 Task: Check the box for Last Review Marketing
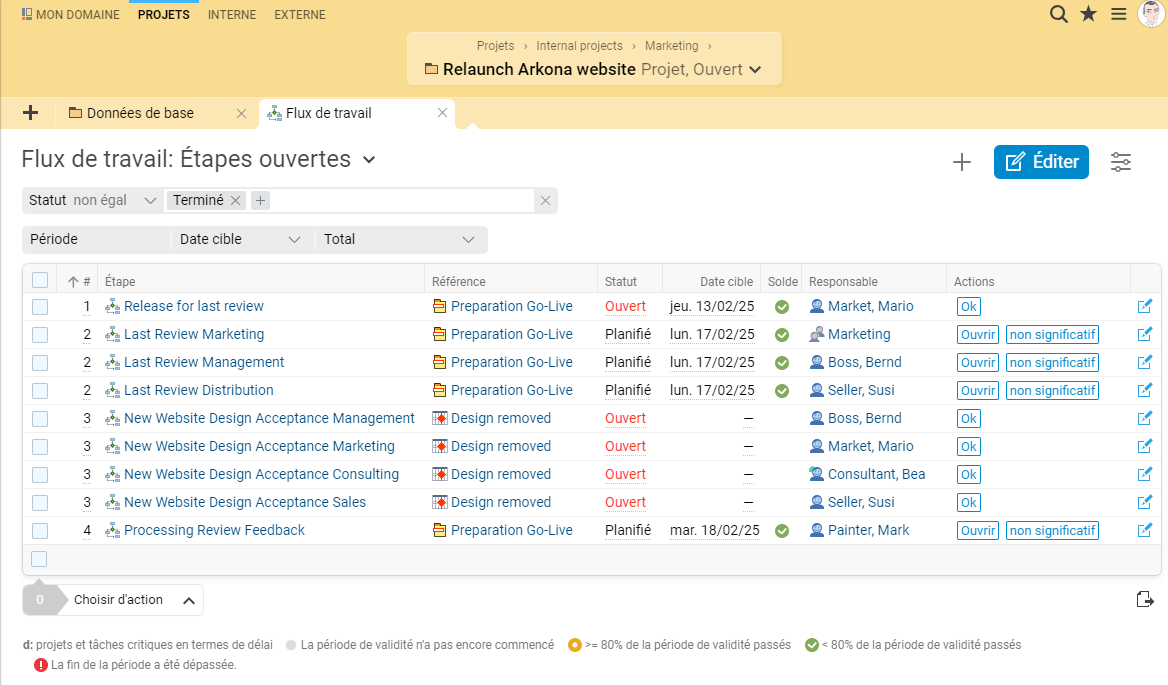[x=40, y=335]
